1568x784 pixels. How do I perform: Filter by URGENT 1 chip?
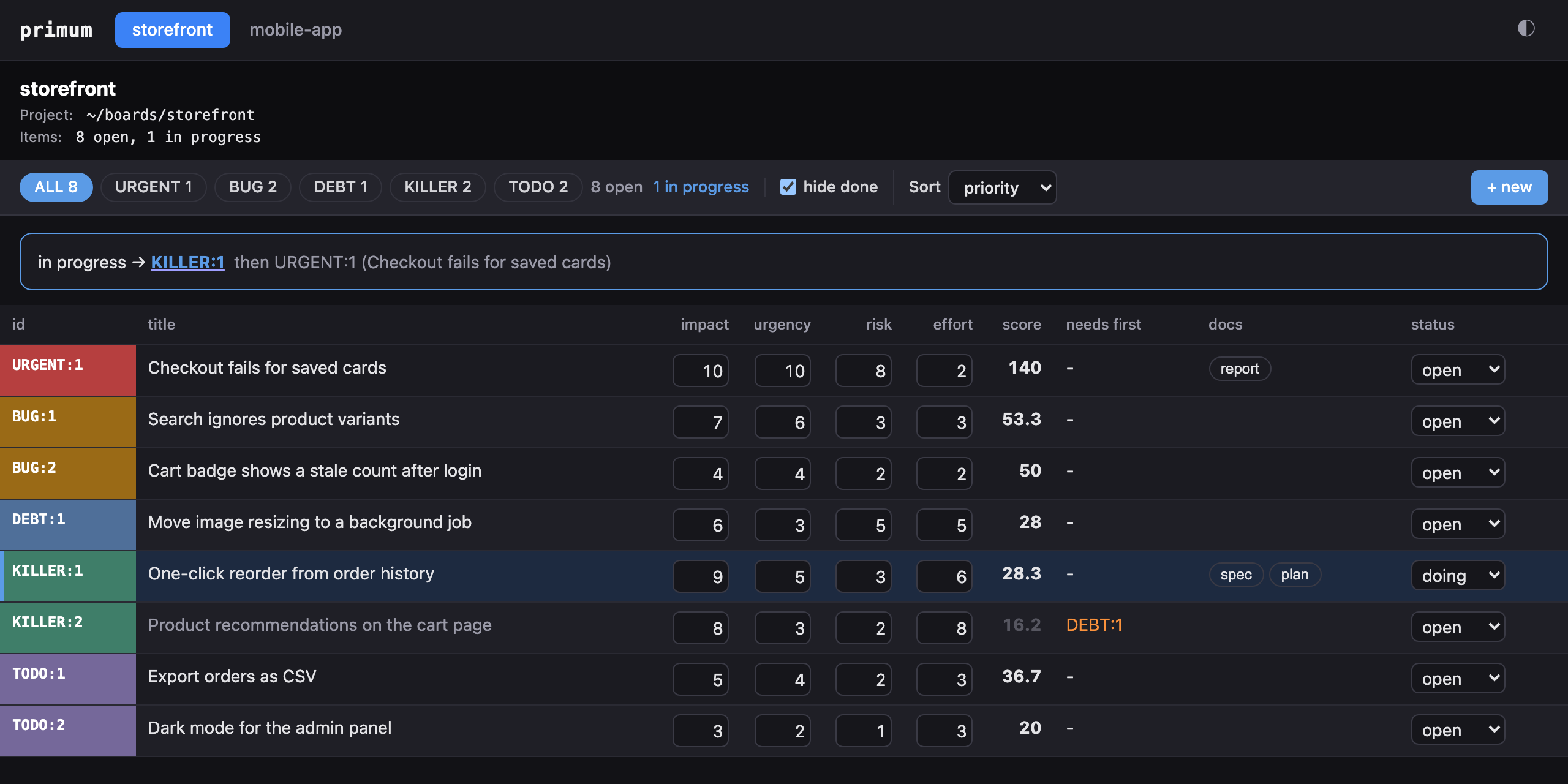(153, 187)
